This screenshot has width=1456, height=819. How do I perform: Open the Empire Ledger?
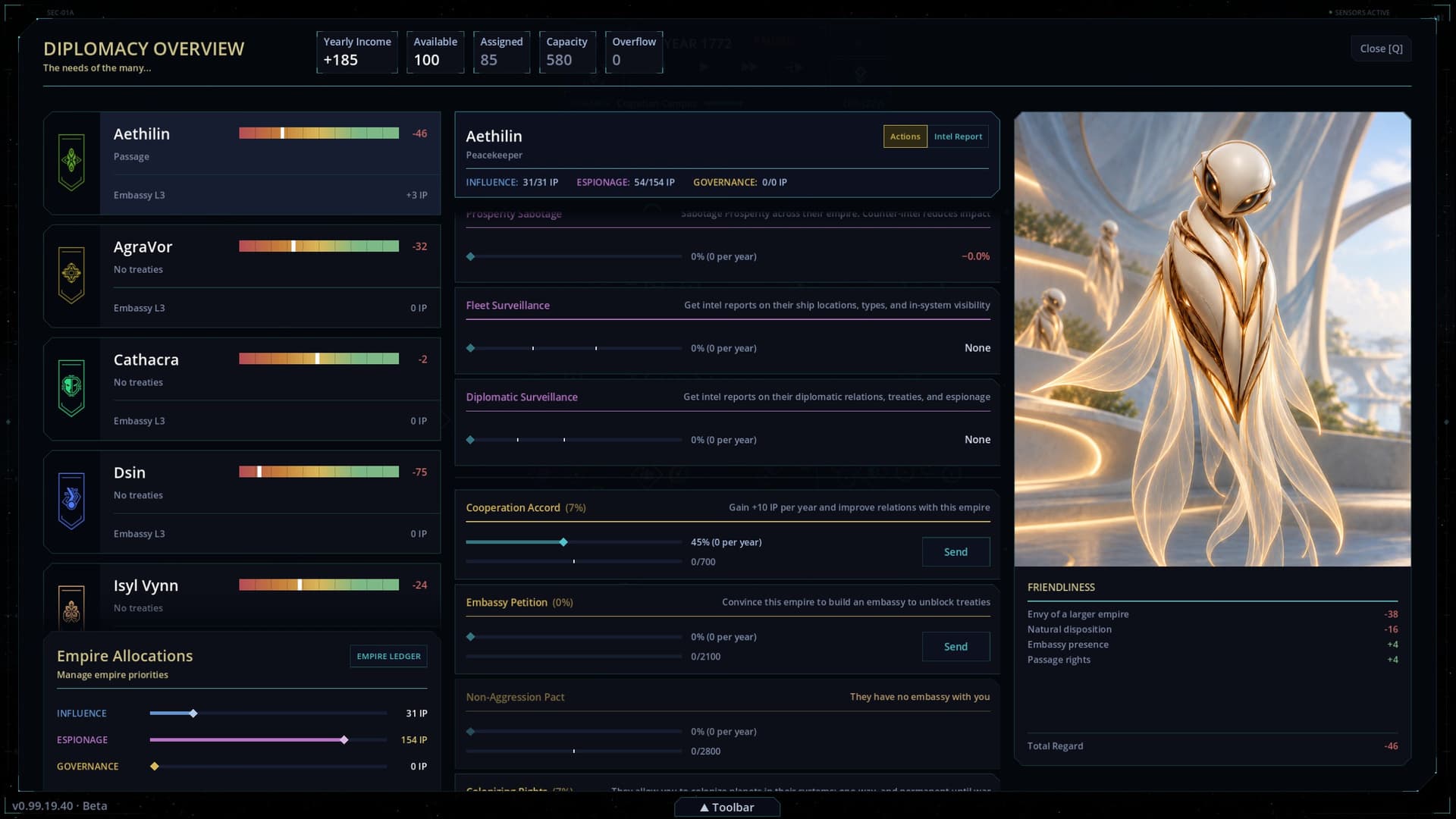click(x=388, y=656)
